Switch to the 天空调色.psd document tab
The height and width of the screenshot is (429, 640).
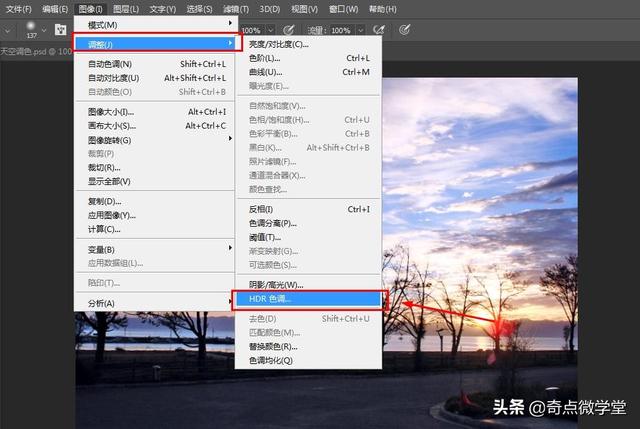click(36, 51)
